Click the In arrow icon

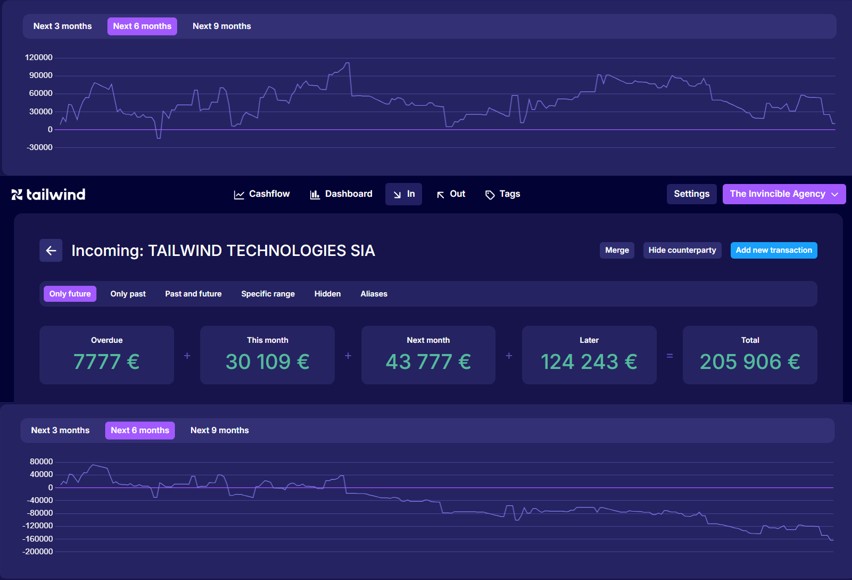397,195
